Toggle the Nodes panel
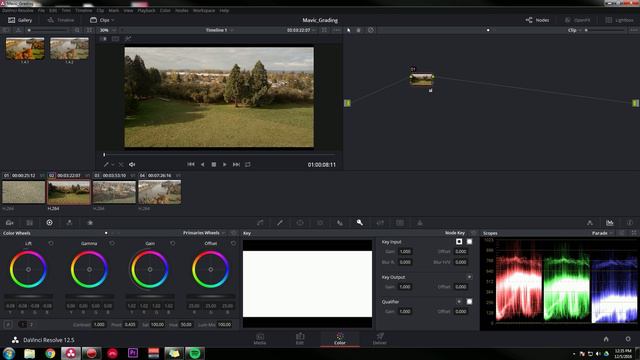The image size is (640, 360). [538, 20]
